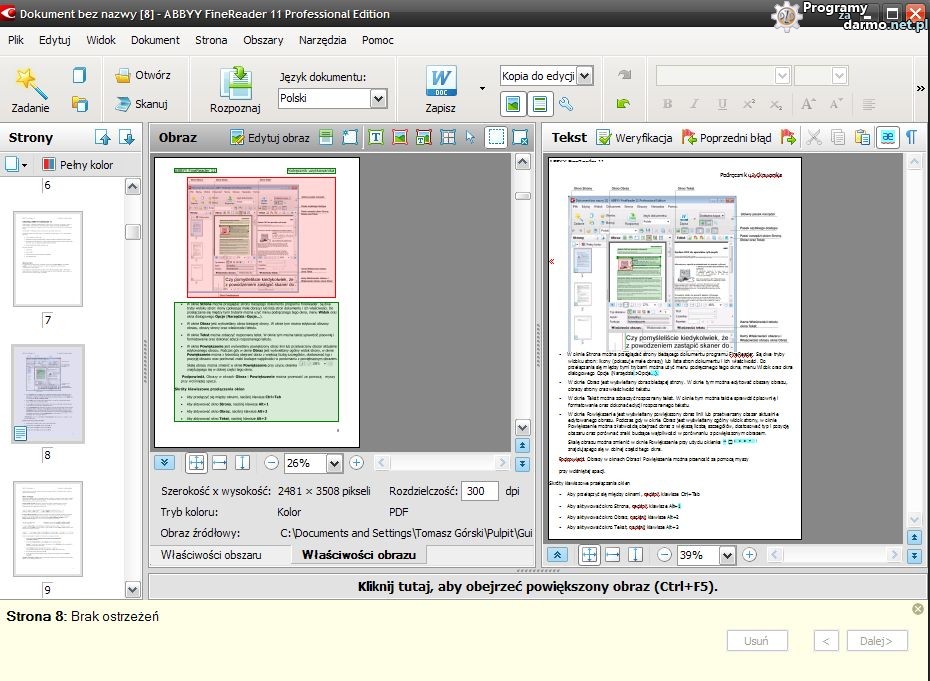Click Weryfikacja in Tekst panel
The height and width of the screenshot is (681, 930).
(x=634, y=138)
